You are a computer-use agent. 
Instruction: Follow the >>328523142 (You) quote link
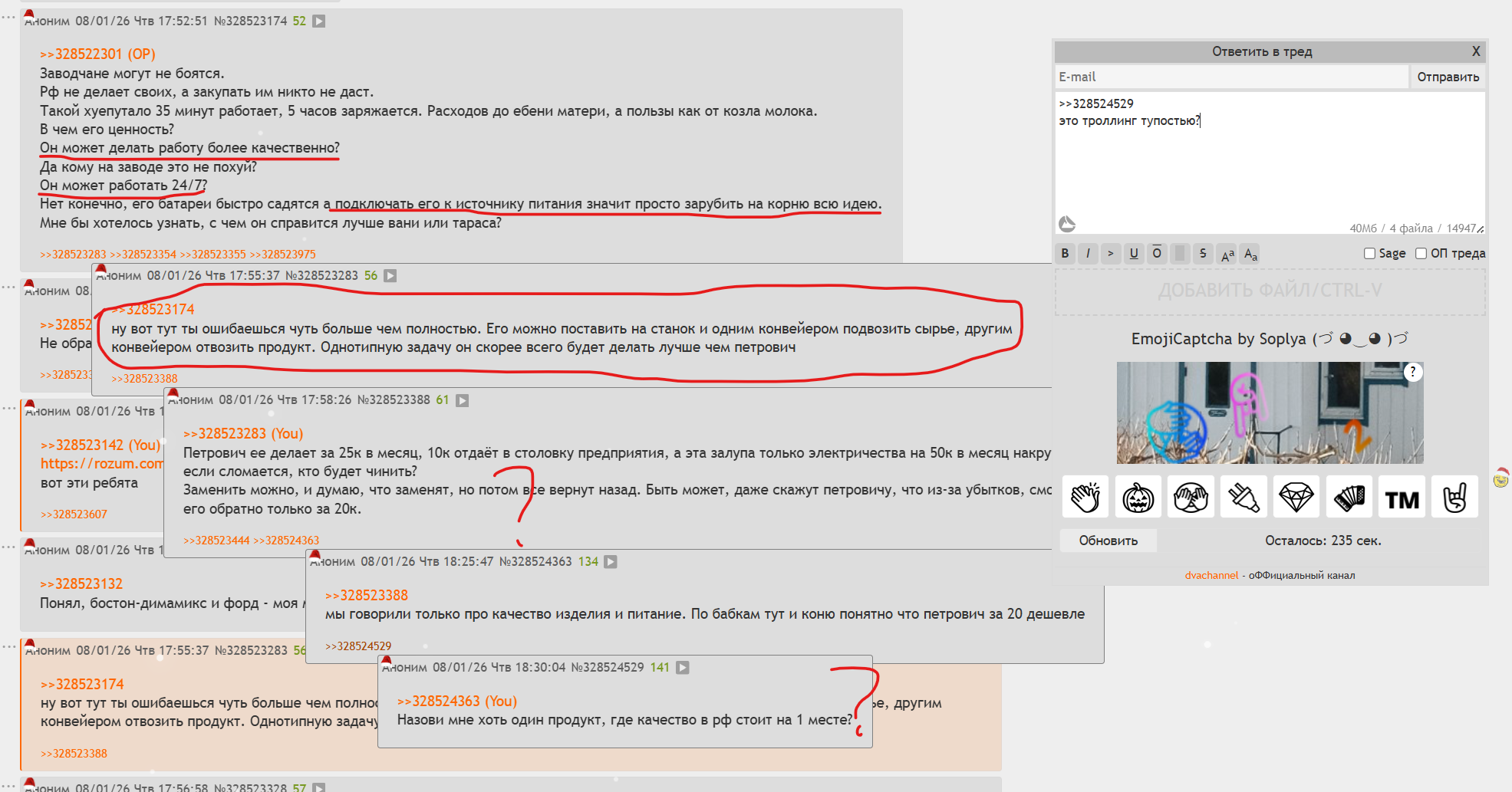tap(100, 445)
